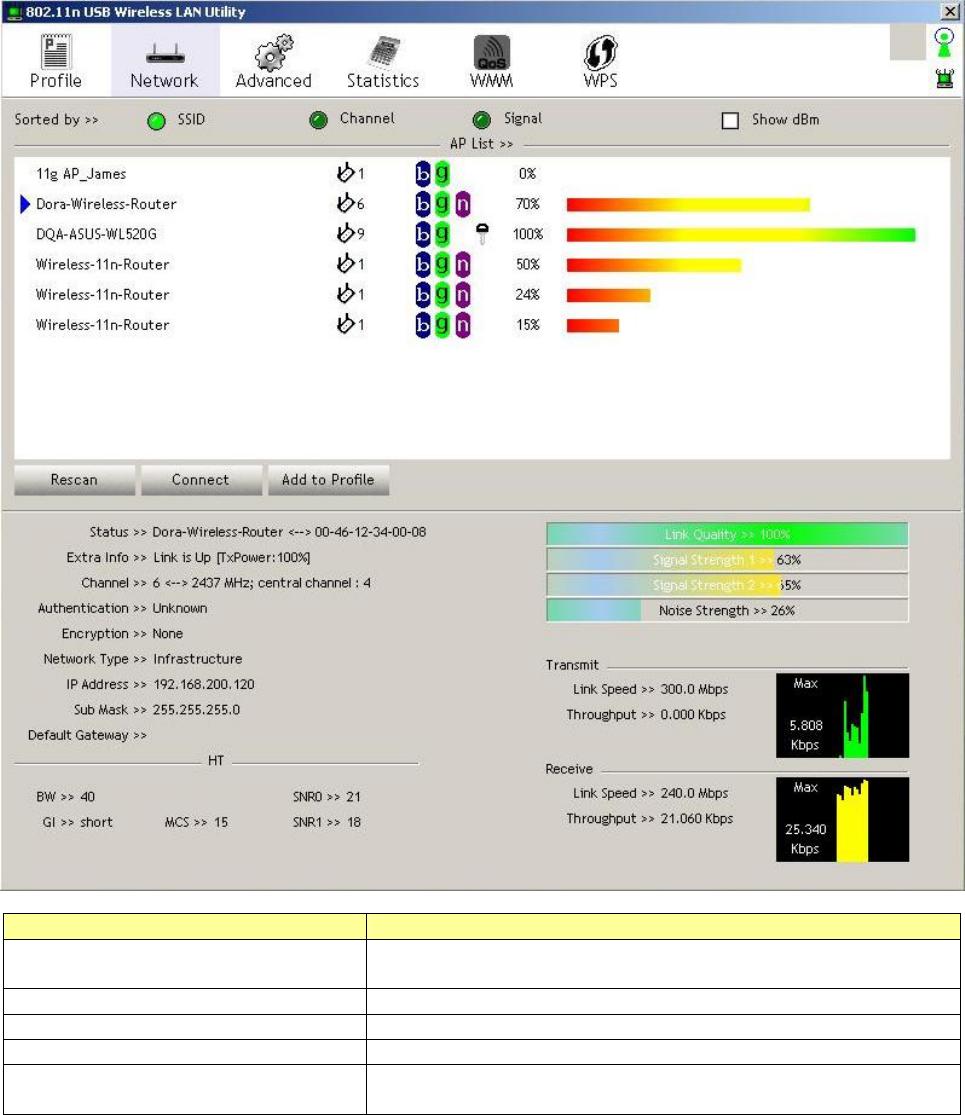Click channel icon of 11g AP_James
Image resolution: width=965 pixels, height=1115 pixels.
point(346,173)
